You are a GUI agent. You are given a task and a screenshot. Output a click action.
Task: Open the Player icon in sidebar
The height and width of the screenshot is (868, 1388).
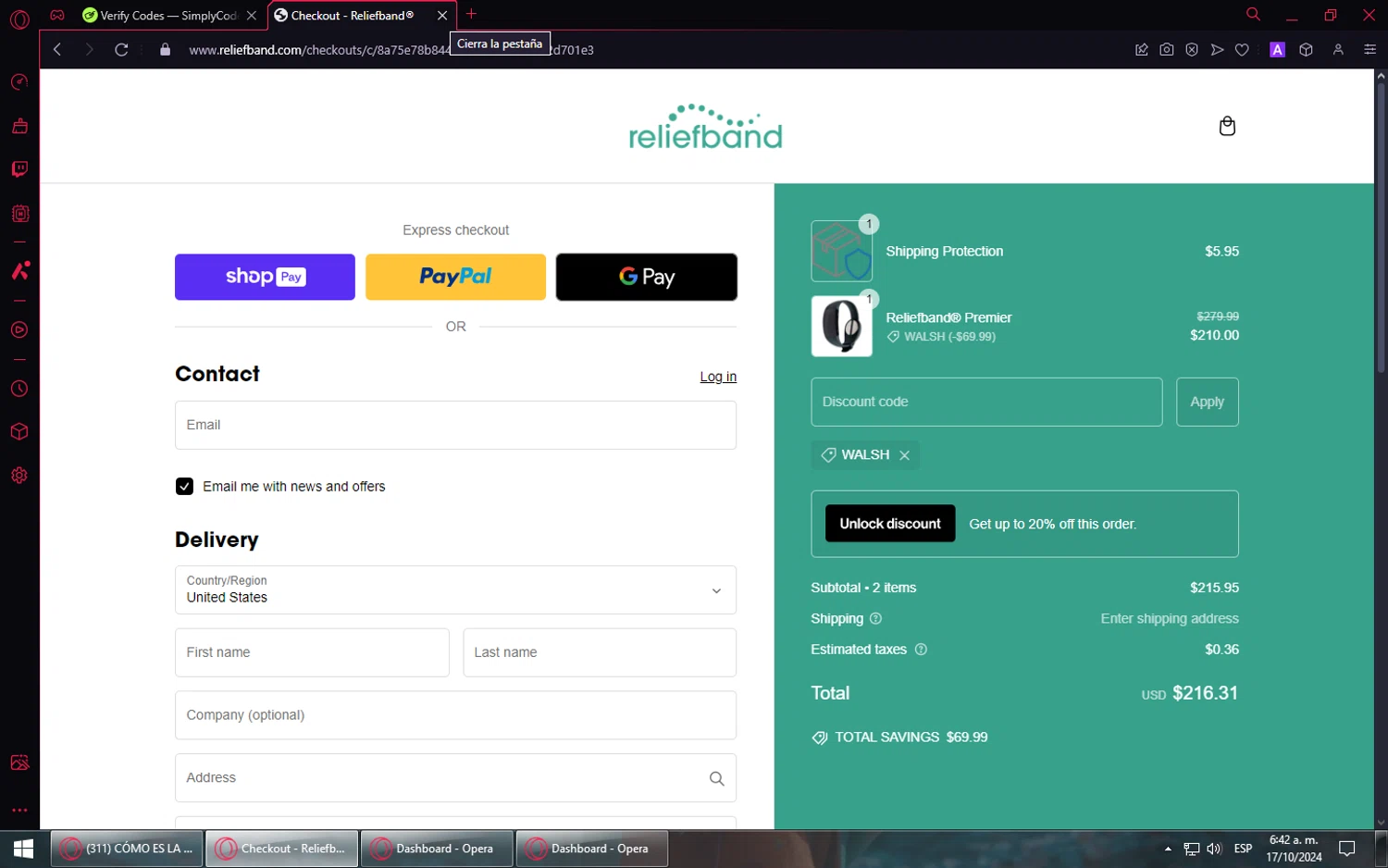[x=19, y=330]
